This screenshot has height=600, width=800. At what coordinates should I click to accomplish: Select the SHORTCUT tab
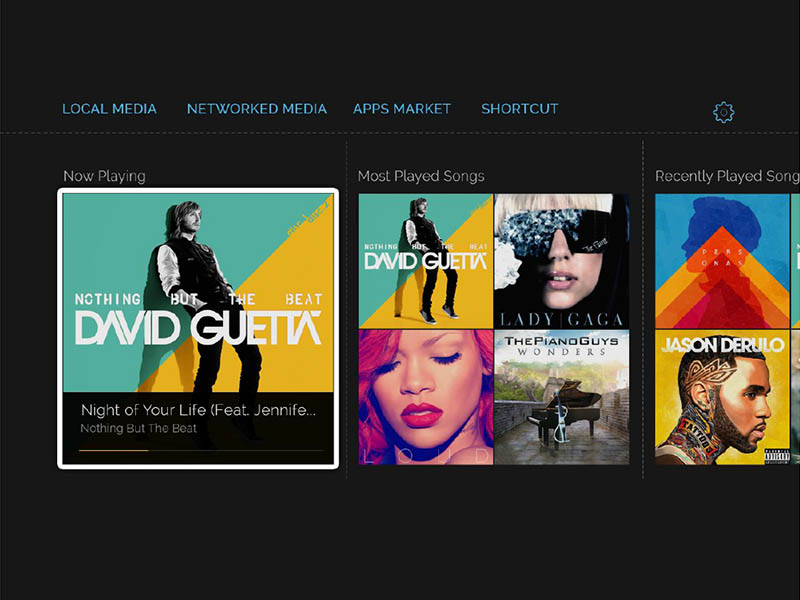click(520, 109)
